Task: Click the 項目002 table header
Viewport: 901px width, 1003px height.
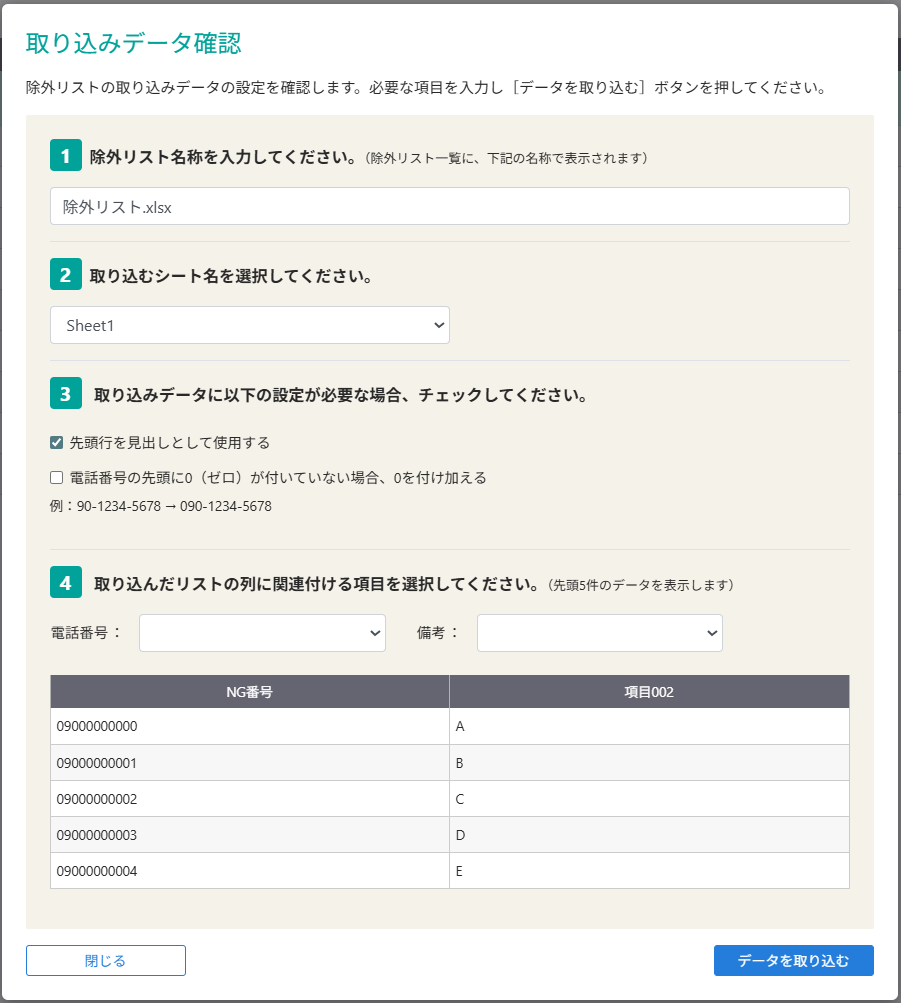Action: [650, 691]
